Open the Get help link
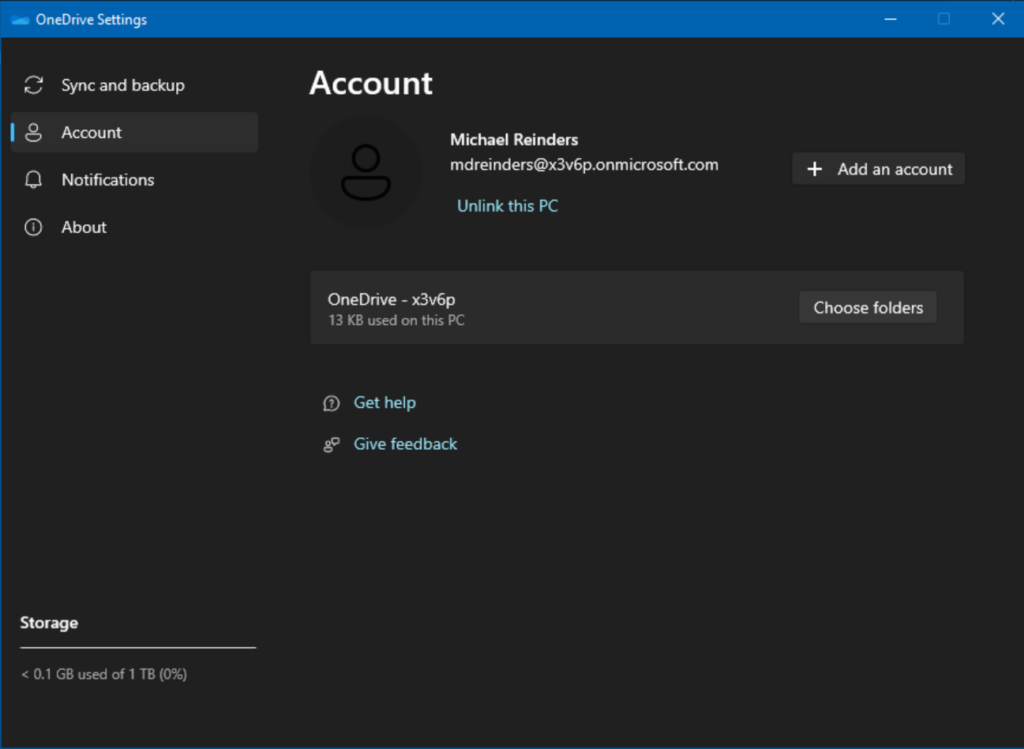1024x749 pixels. 385,402
